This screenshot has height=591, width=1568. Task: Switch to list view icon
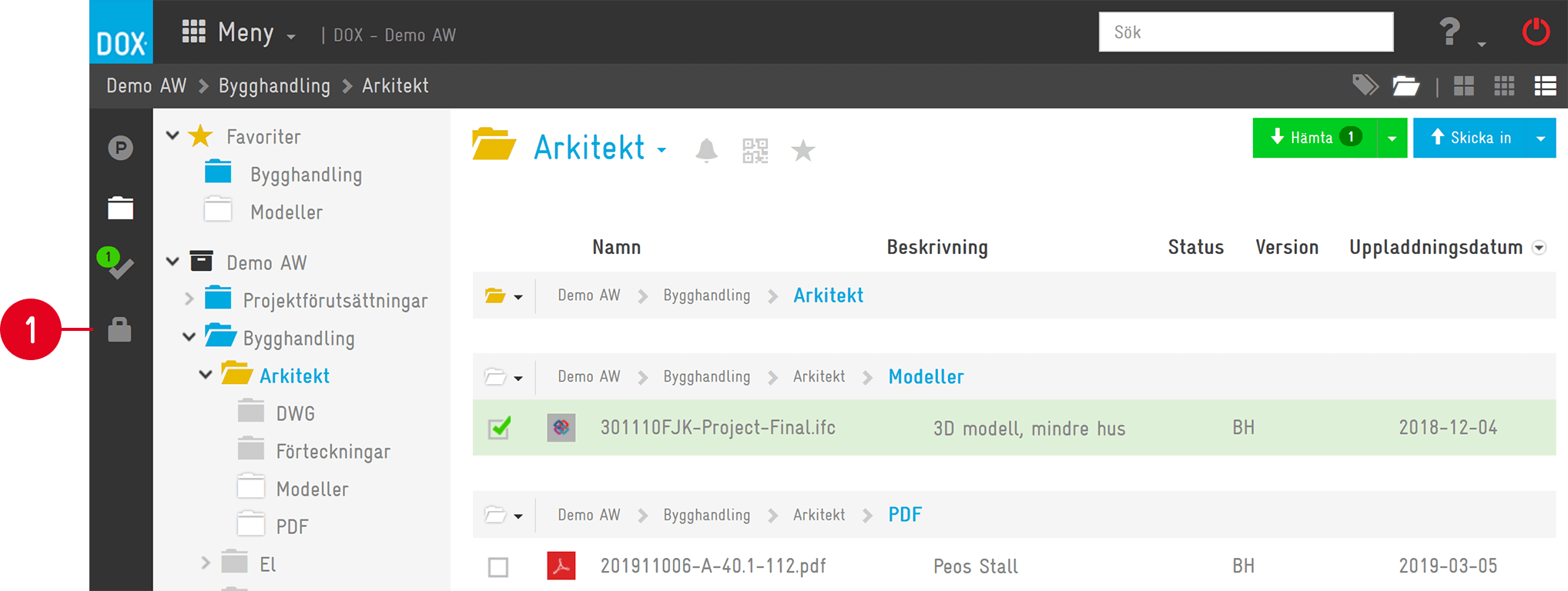coord(1545,85)
